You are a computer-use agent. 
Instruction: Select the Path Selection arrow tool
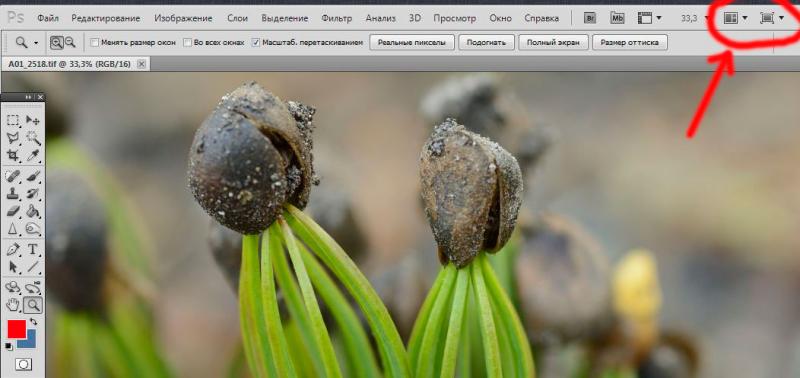(x=13, y=267)
